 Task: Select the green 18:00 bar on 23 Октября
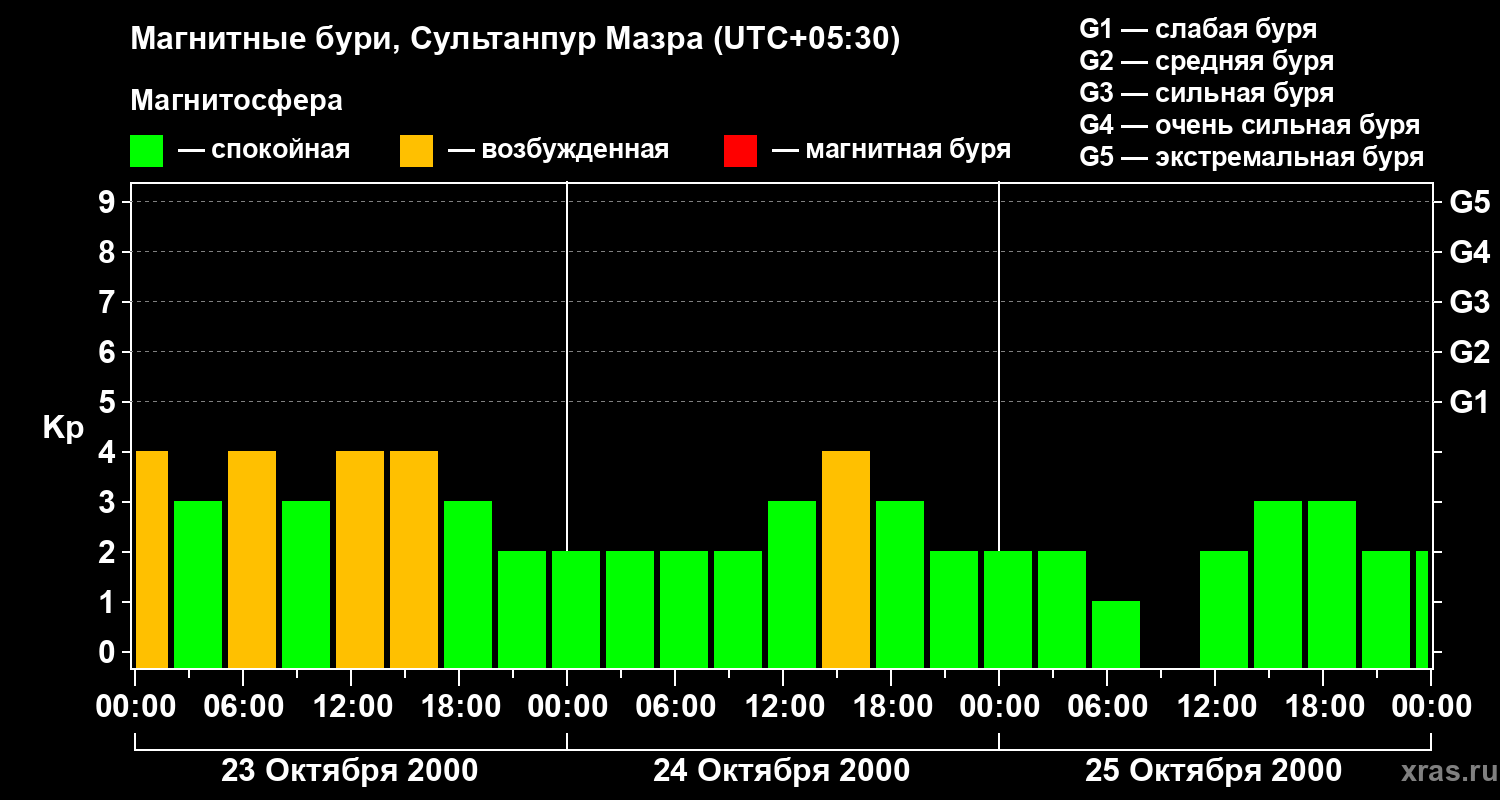pyautogui.click(x=468, y=585)
